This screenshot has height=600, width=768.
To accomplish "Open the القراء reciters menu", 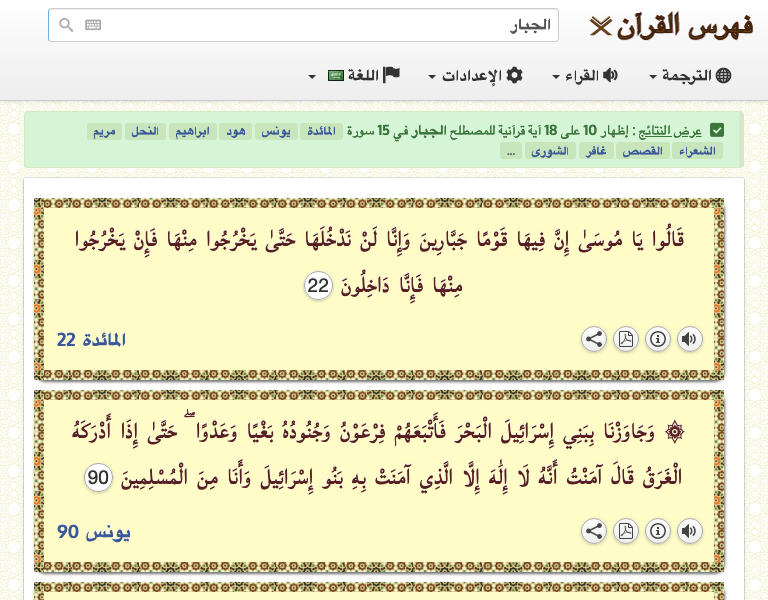I will (585, 75).
